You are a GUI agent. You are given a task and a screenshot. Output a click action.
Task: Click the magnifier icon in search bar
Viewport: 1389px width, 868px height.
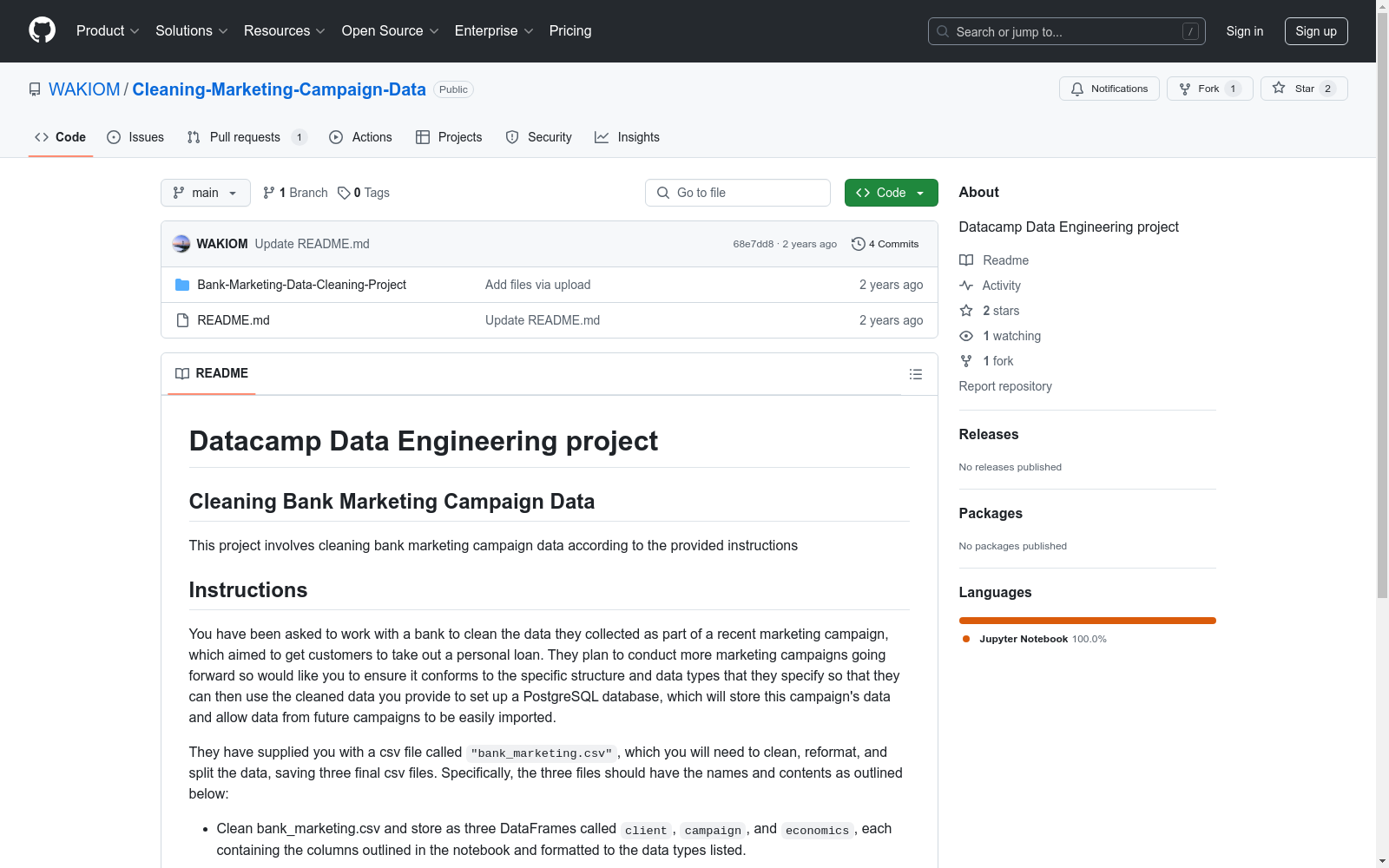pos(943,31)
